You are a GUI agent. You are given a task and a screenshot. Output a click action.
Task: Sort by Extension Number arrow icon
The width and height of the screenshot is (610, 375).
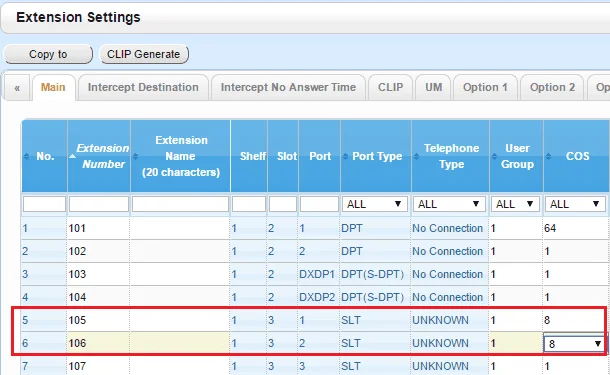click(72, 156)
